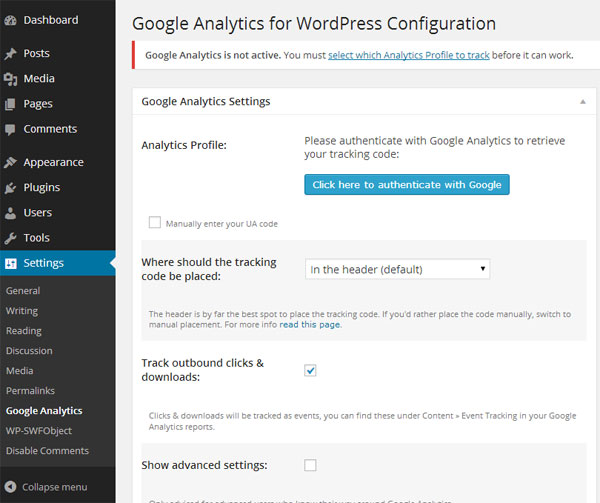
Task: Select Comments in the sidebar
Action: 50,129
